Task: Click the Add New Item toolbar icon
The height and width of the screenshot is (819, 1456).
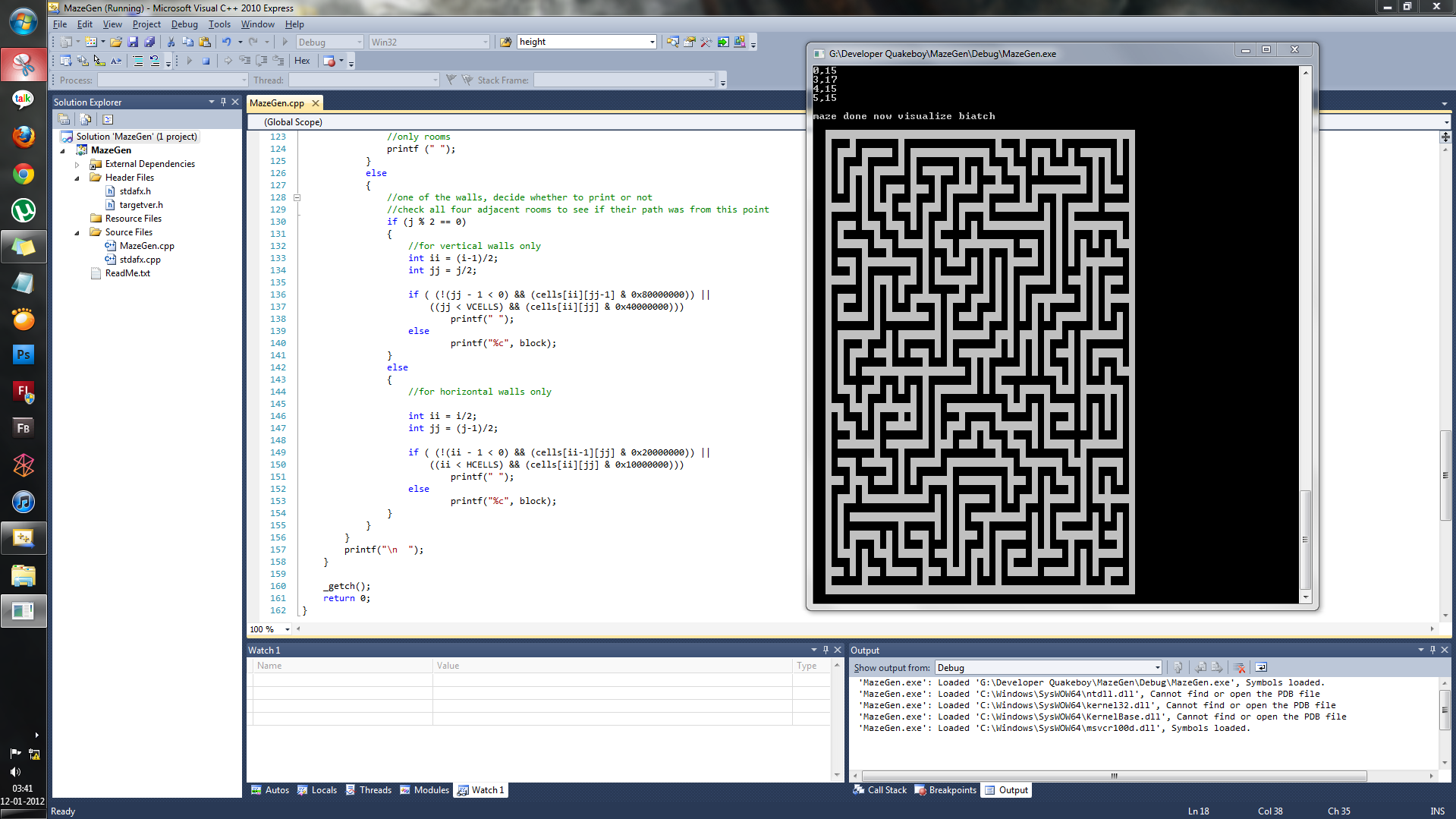Action: pyautogui.click(x=91, y=42)
